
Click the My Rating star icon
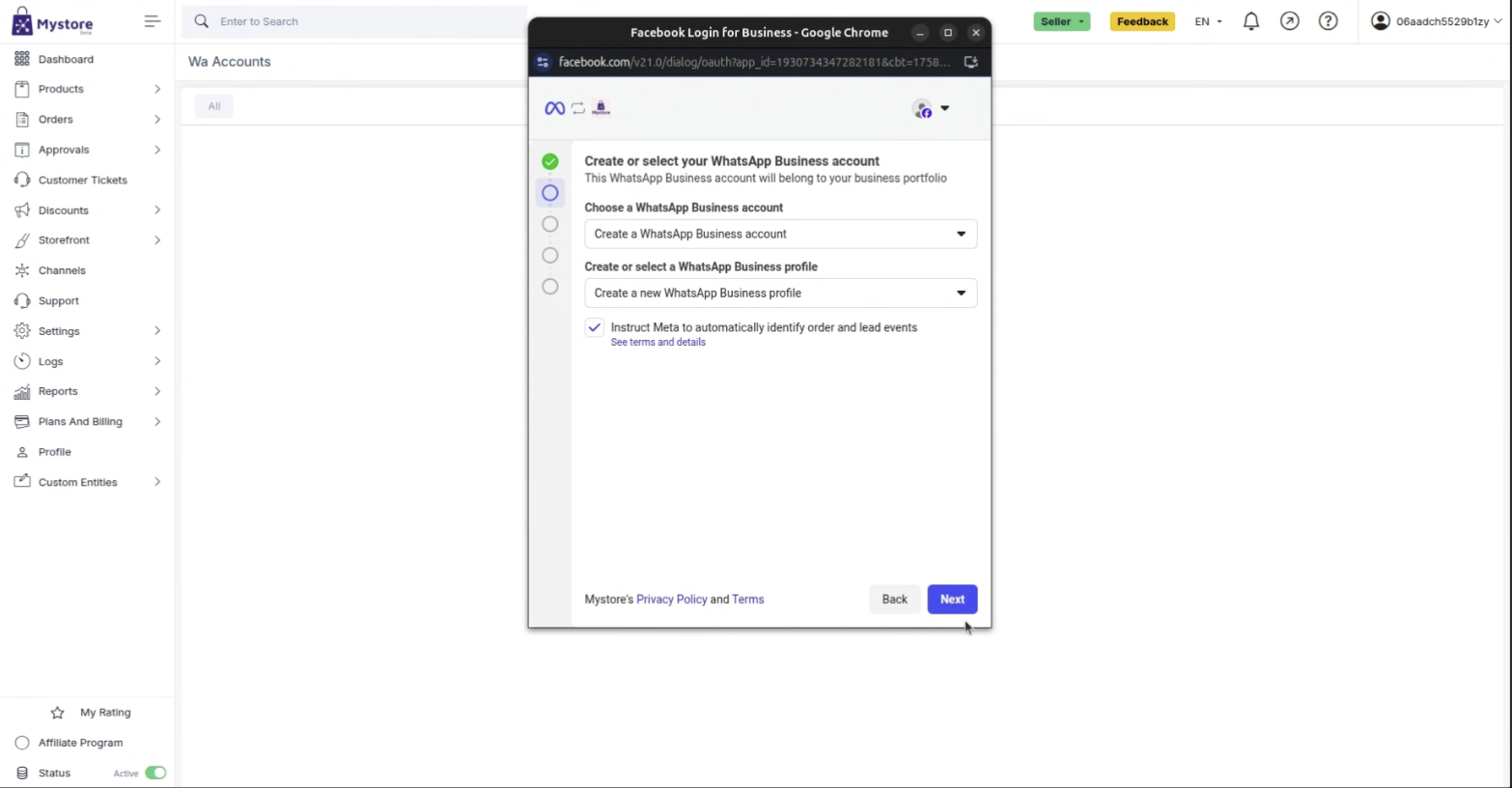click(x=58, y=713)
